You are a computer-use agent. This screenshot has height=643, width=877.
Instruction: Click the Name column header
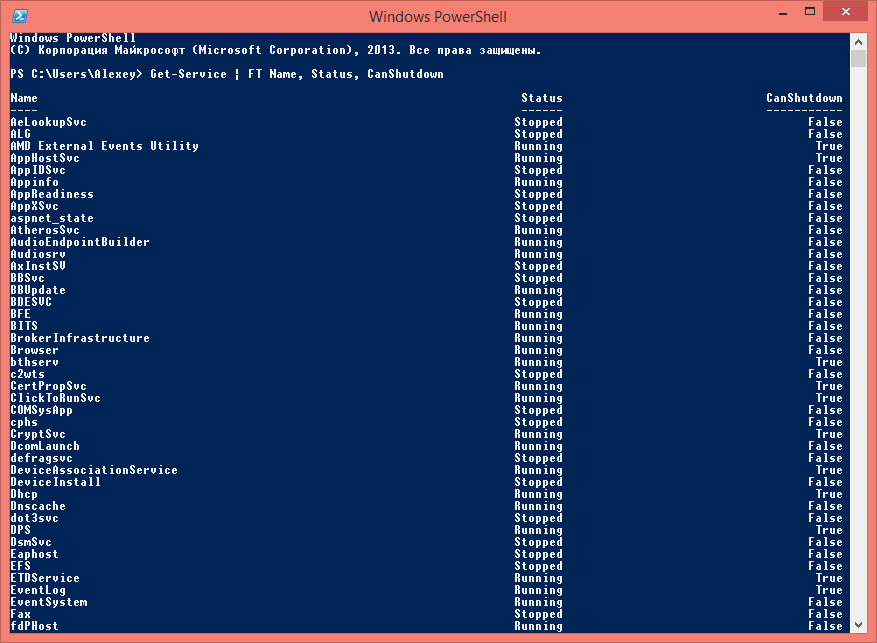click(x=24, y=98)
